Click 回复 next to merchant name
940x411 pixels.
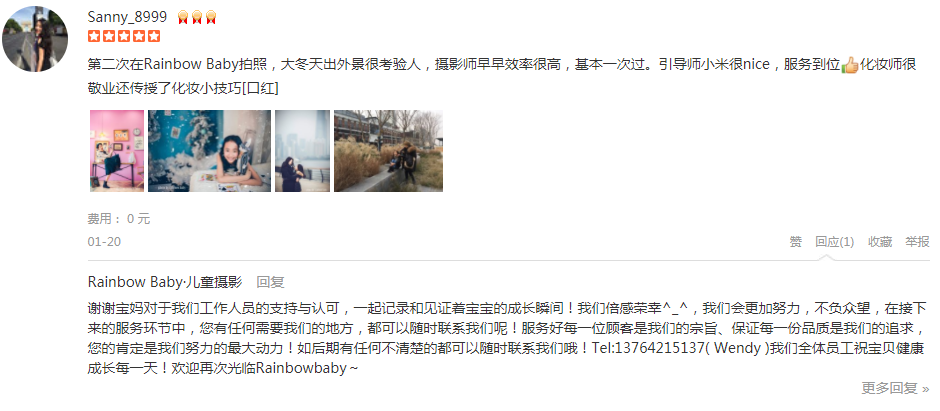coord(270,282)
